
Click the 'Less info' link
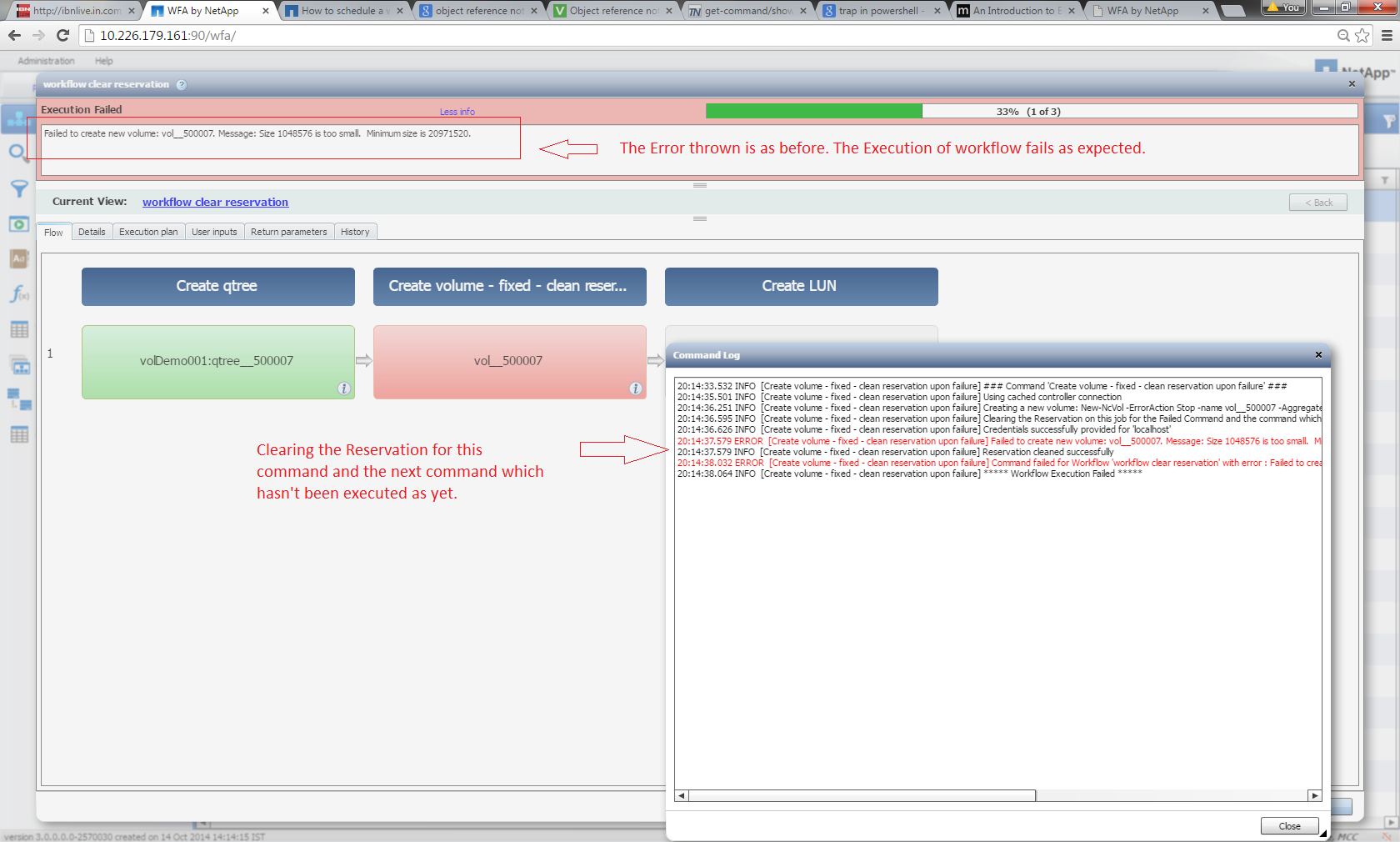(x=457, y=112)
